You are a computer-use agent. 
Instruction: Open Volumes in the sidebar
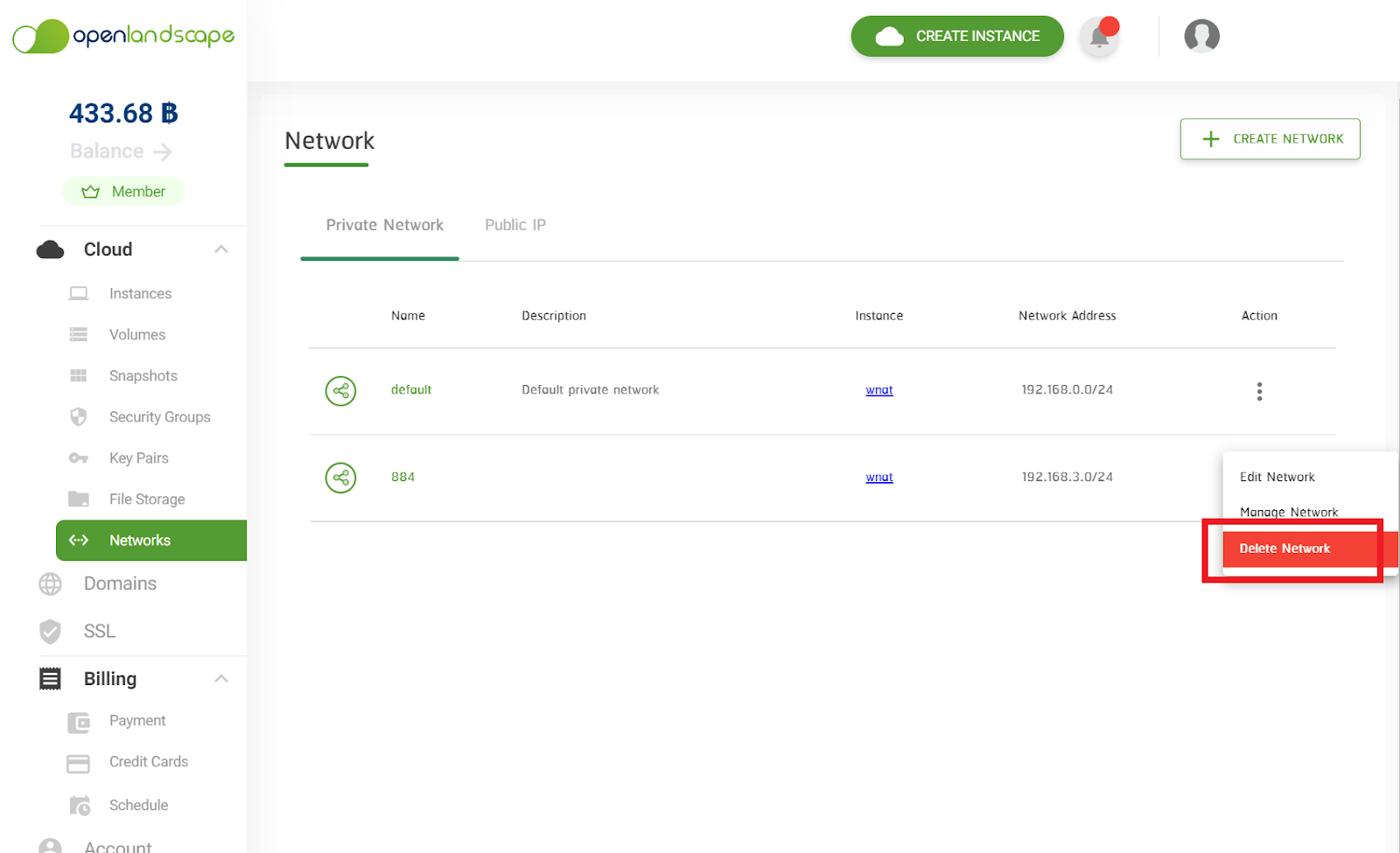[137, 335]
